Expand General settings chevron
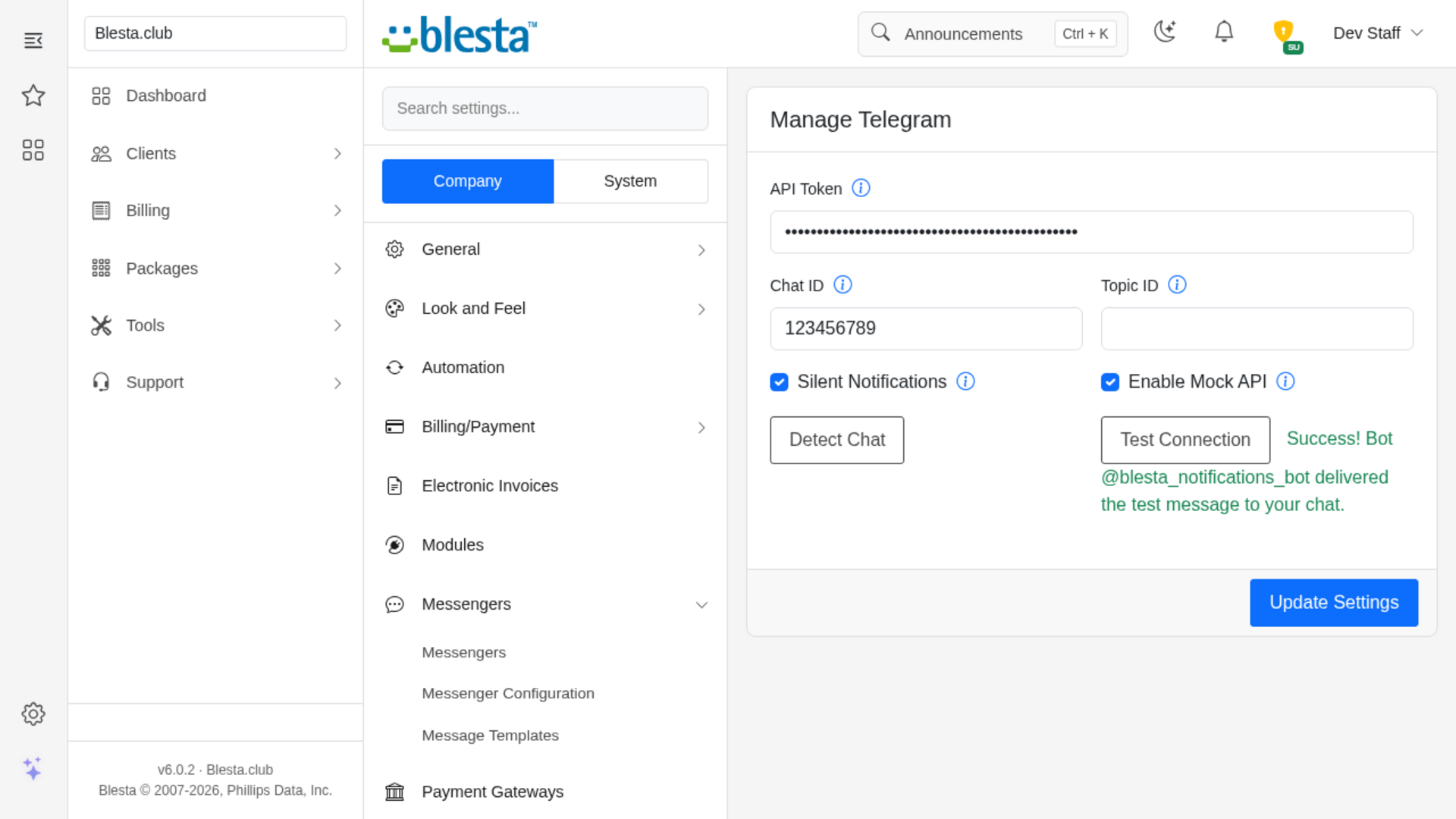Image resolution: width=1456 pixels, height=819 pixels. [701, 250]
